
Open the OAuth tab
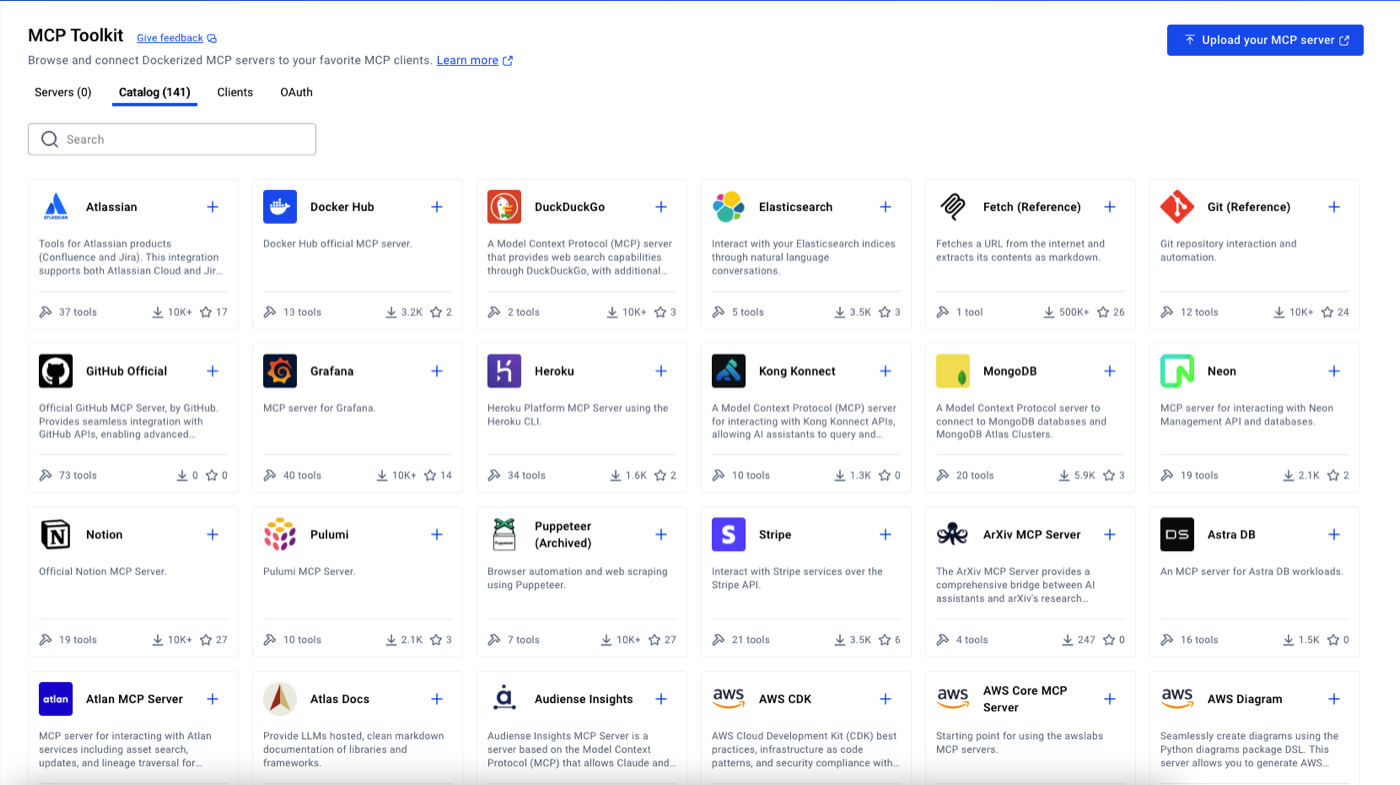click(x=296, y=92)
